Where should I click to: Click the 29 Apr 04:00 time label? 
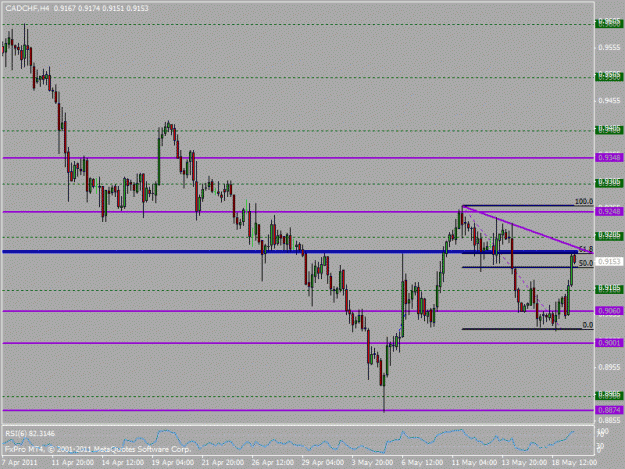click(323, 462)
